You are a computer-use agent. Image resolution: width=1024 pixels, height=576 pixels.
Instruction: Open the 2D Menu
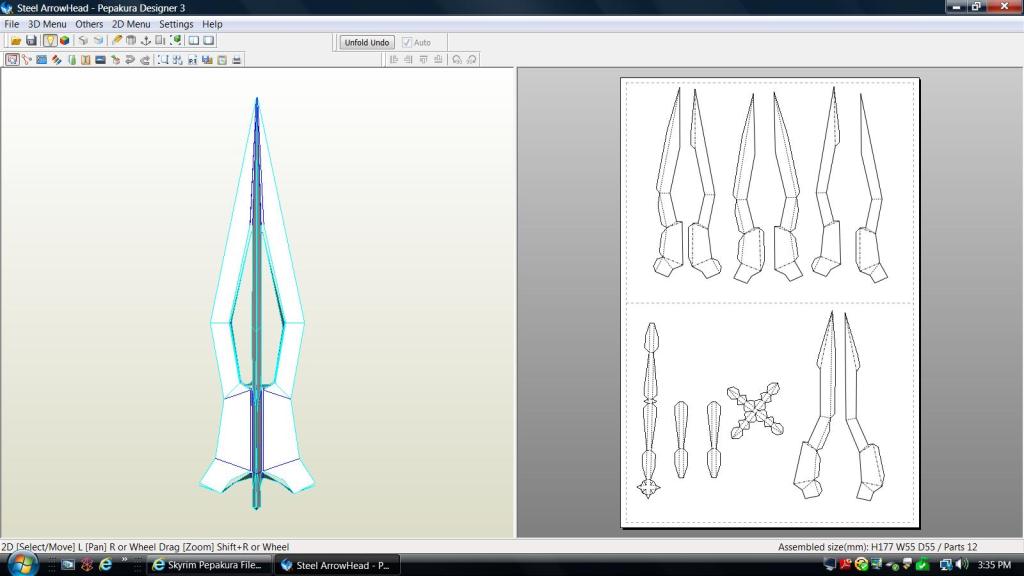pos(131,24)
